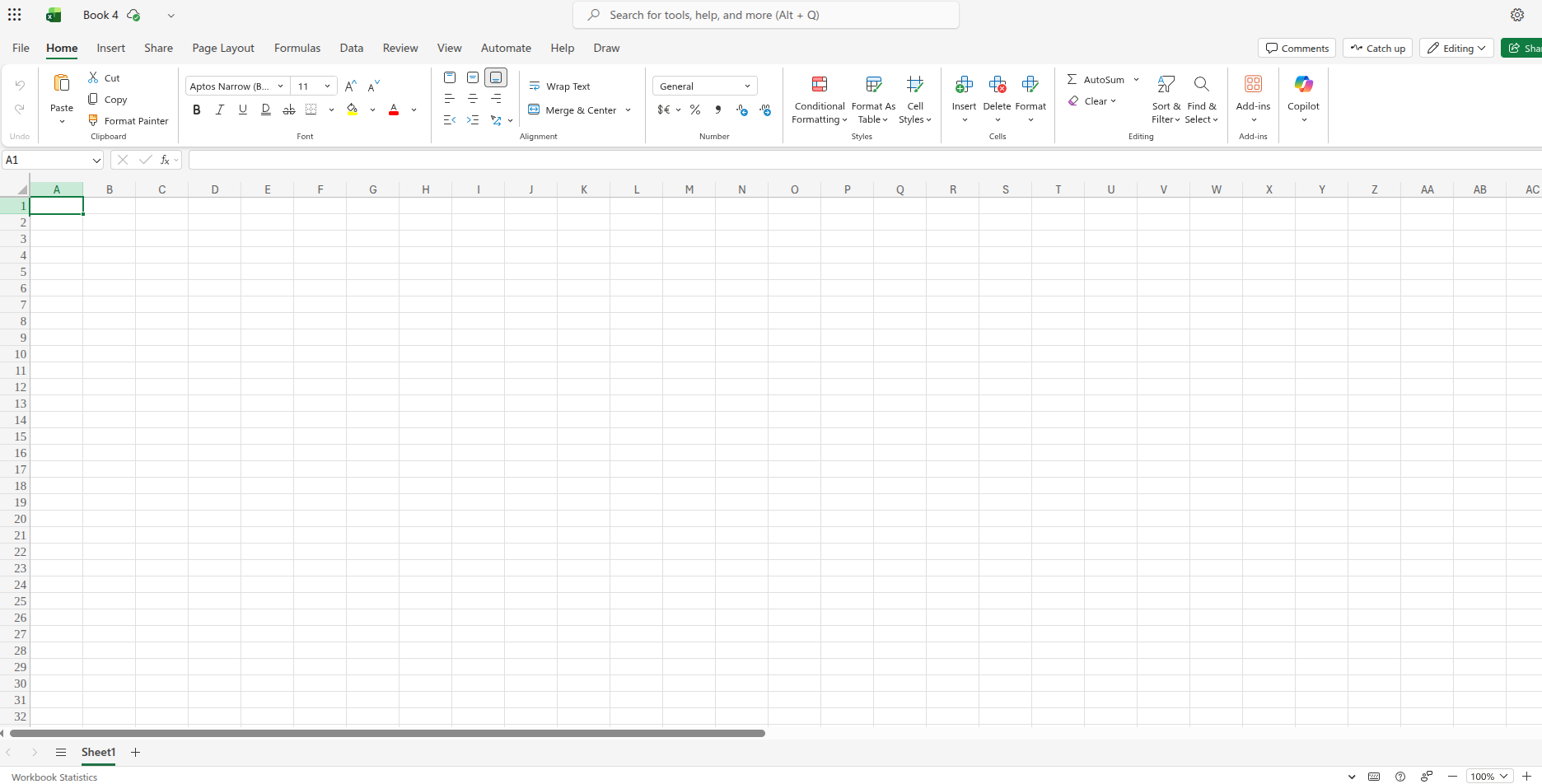Open the app launcher grid
Screen dimensions: 1542x784
(15, 15)
